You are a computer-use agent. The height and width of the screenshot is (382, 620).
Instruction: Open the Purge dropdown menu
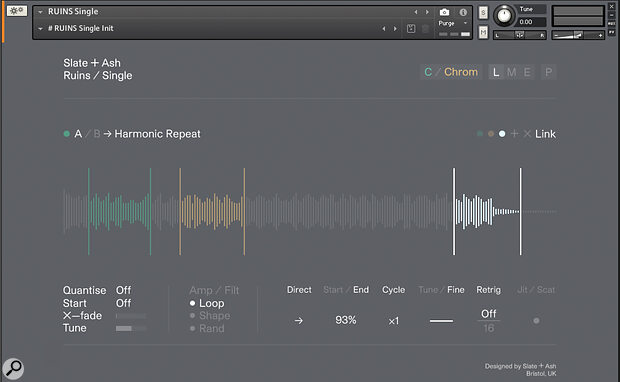453,23
